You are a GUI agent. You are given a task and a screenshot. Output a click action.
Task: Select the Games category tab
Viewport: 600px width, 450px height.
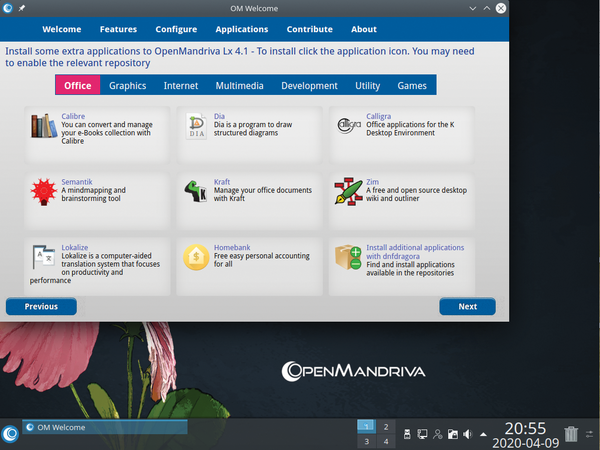tap(412, 85)
